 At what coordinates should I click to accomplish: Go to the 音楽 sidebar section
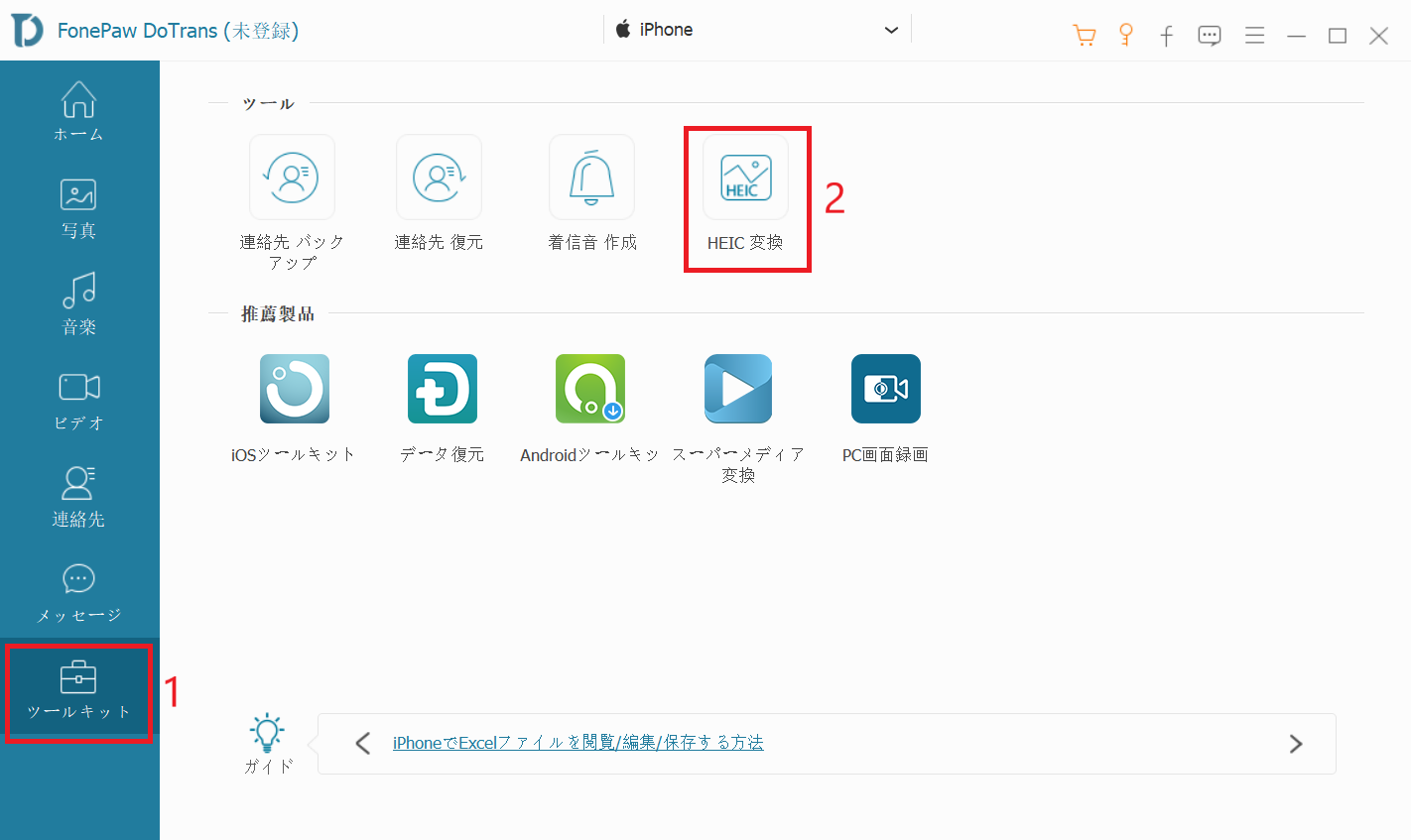[x=78, y=304]
